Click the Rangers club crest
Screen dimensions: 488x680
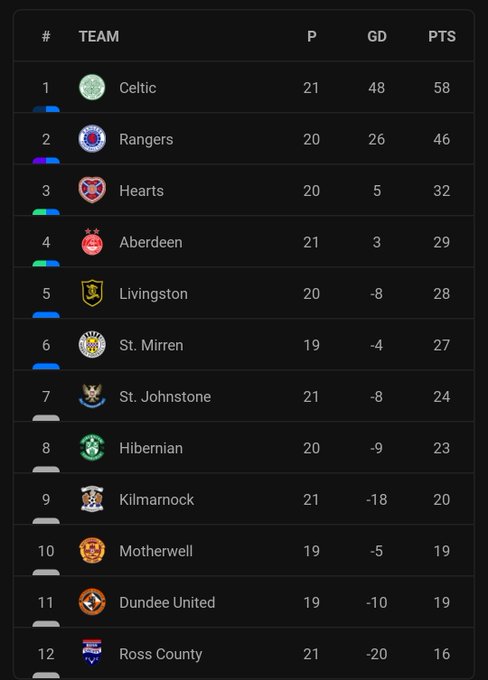(x=92, y=139)
